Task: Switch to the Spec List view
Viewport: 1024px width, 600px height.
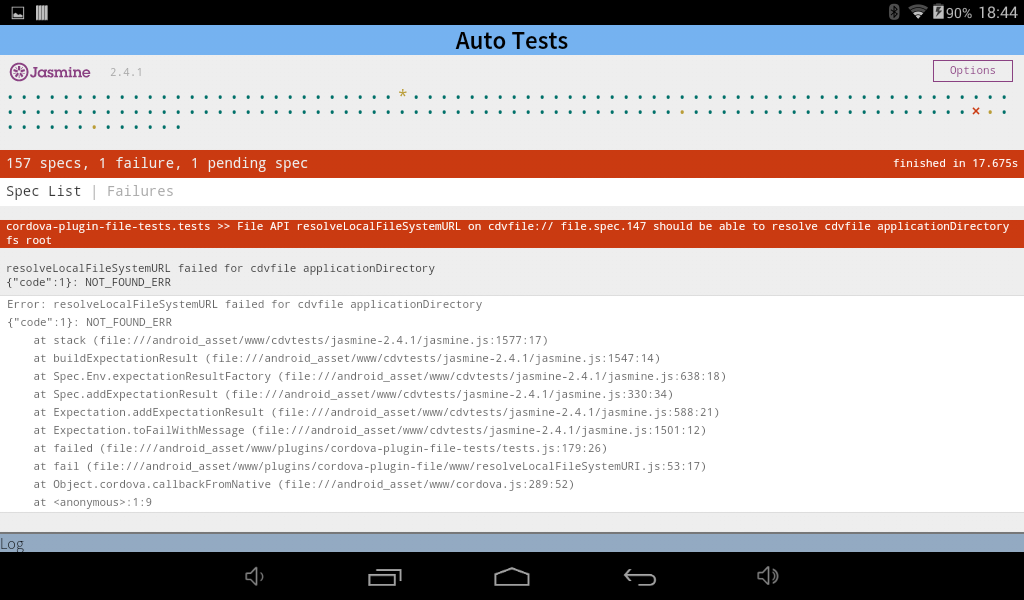Action: tap(44, 191)
